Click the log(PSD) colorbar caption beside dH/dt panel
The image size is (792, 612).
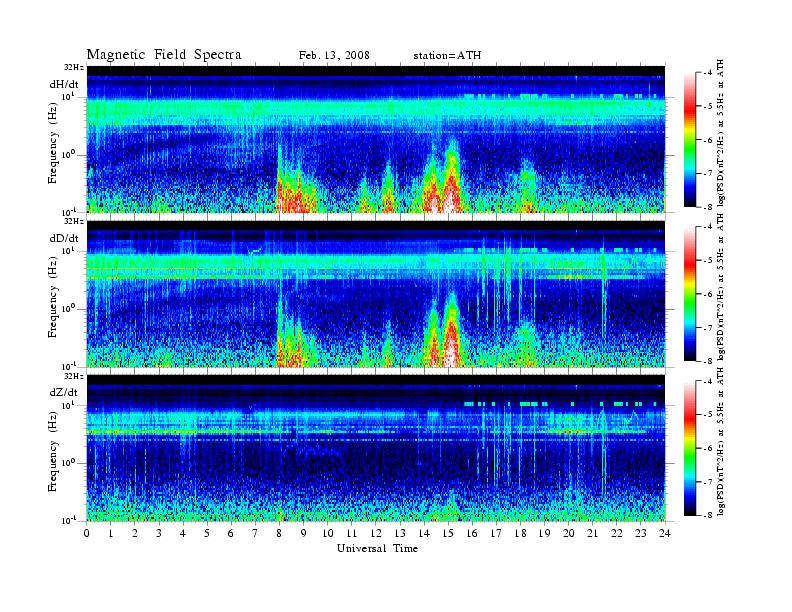(x=721, y=132)
